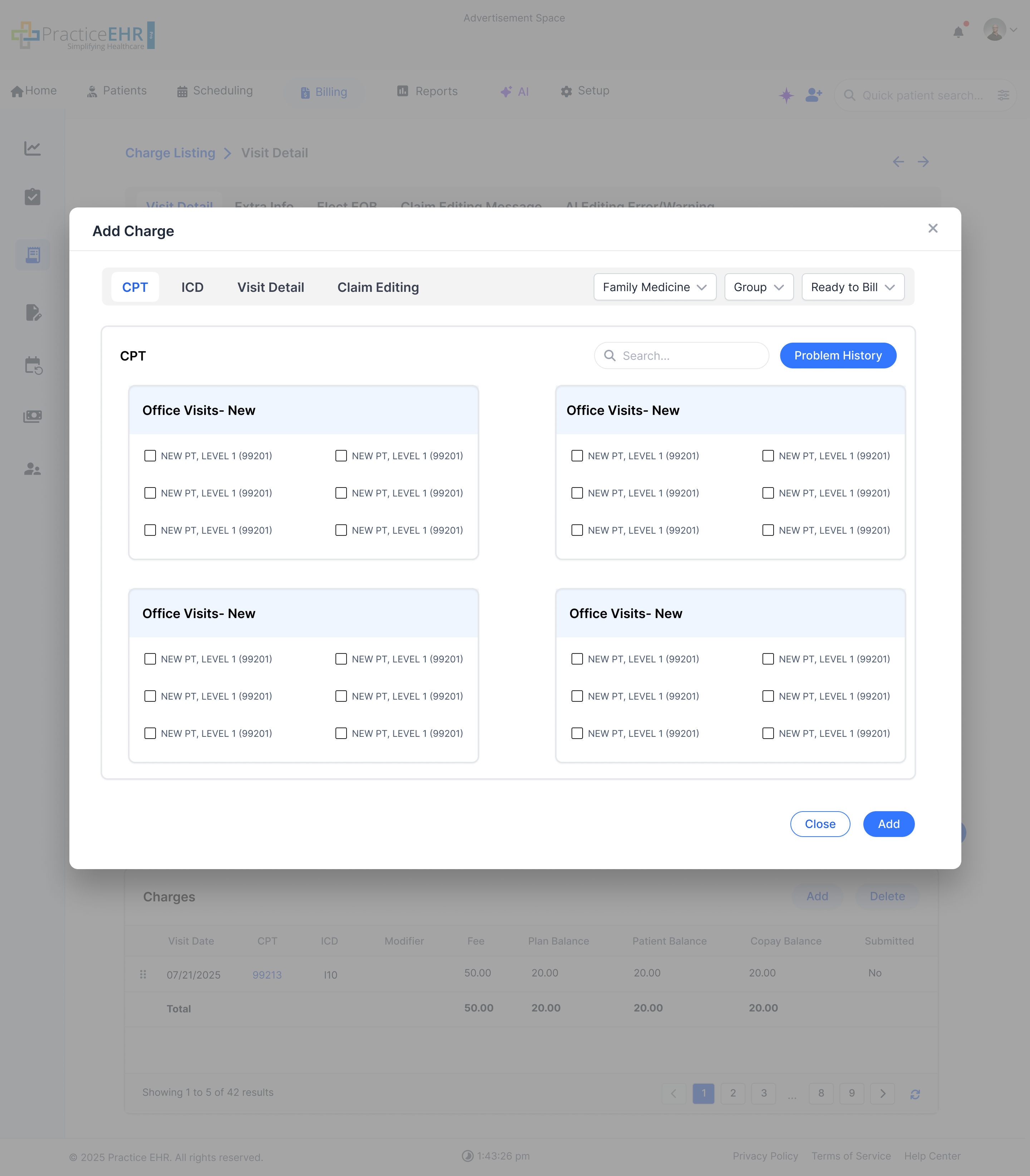Click the CPT Search input field
Viewport: 1030px width, 1176px height.
click(x=690, y=356)
